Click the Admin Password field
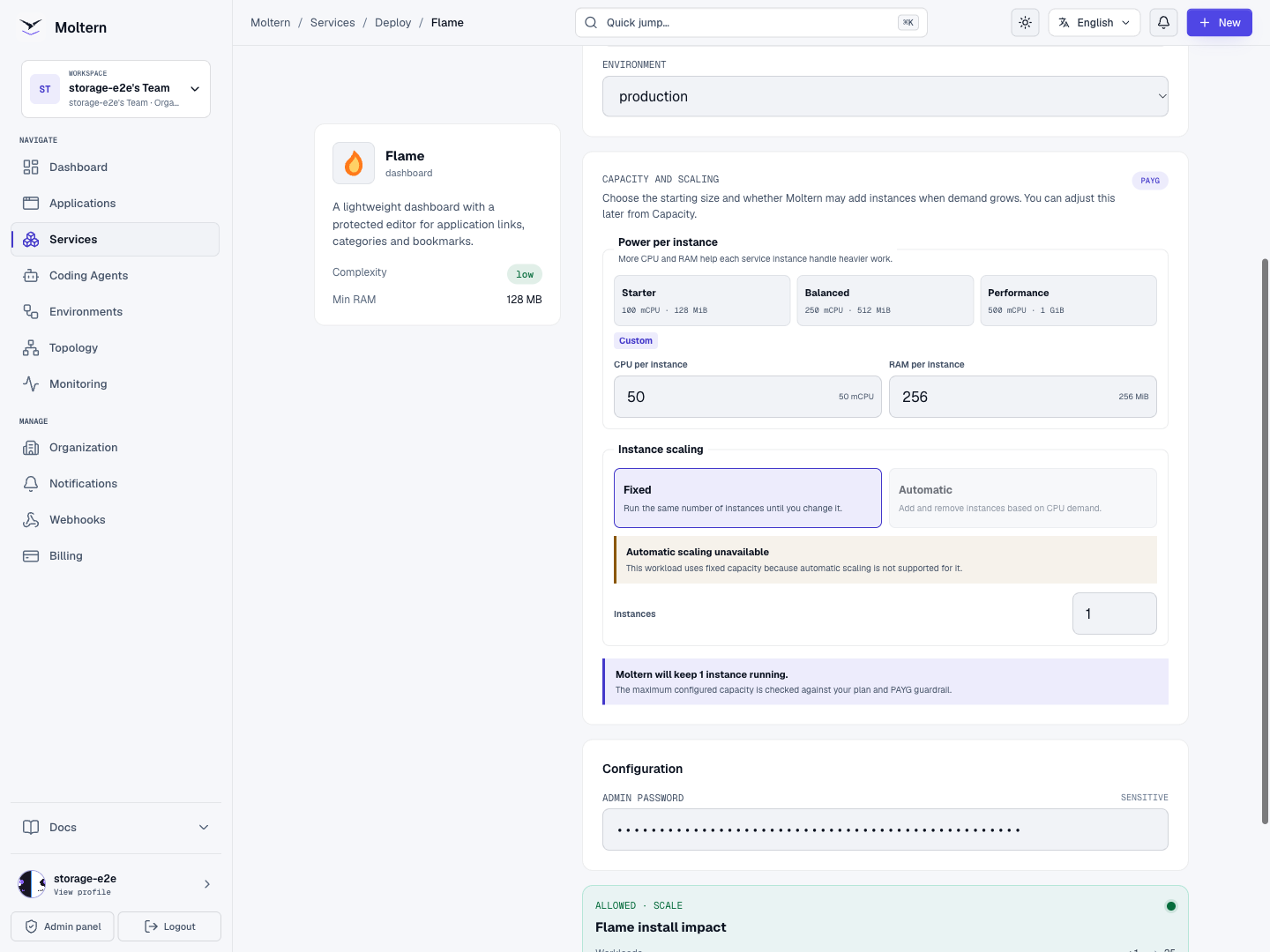Screen dimensions: 1270x952 coord(885,829)
